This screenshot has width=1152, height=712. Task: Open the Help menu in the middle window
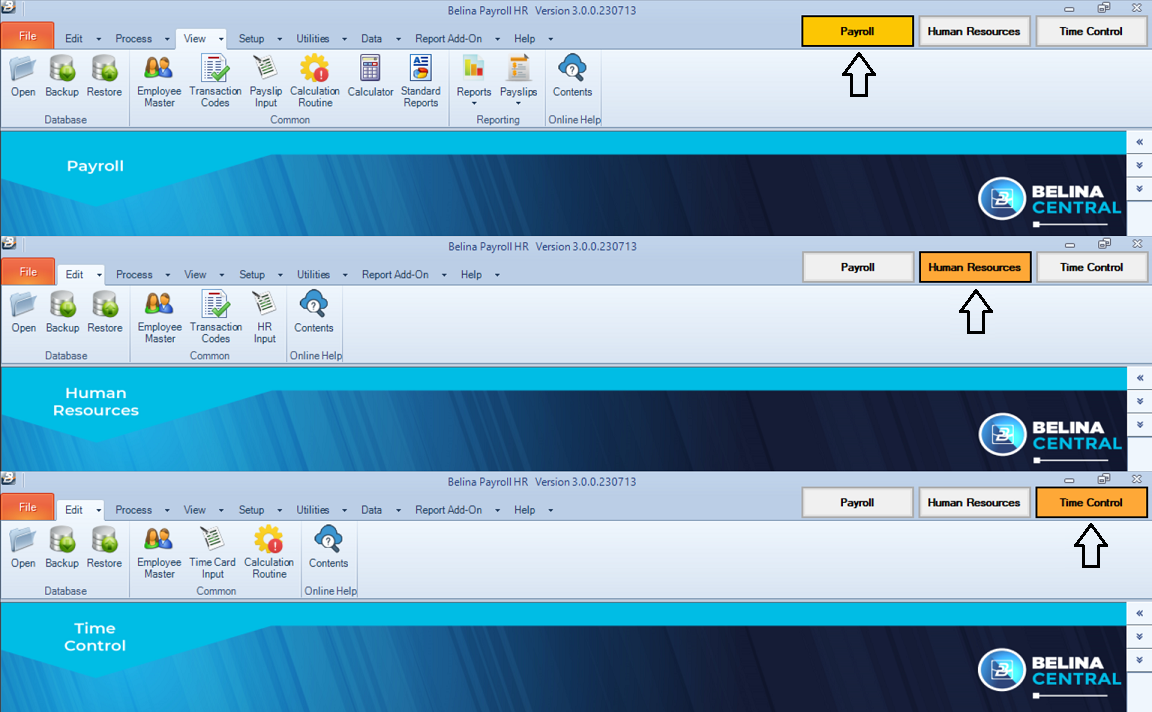471,274
